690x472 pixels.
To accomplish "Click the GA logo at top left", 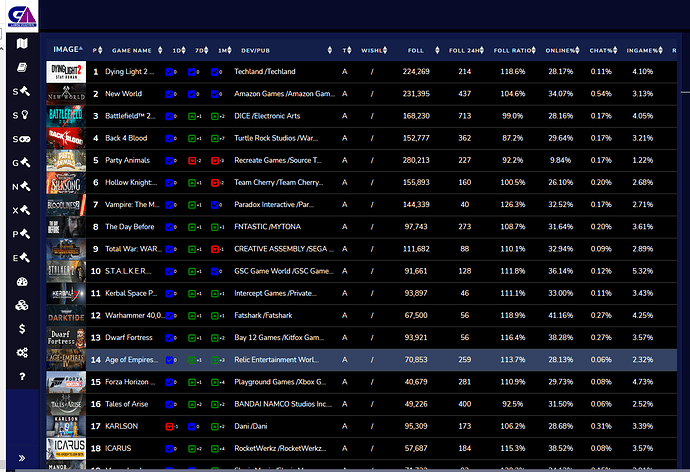I will 22,15.
